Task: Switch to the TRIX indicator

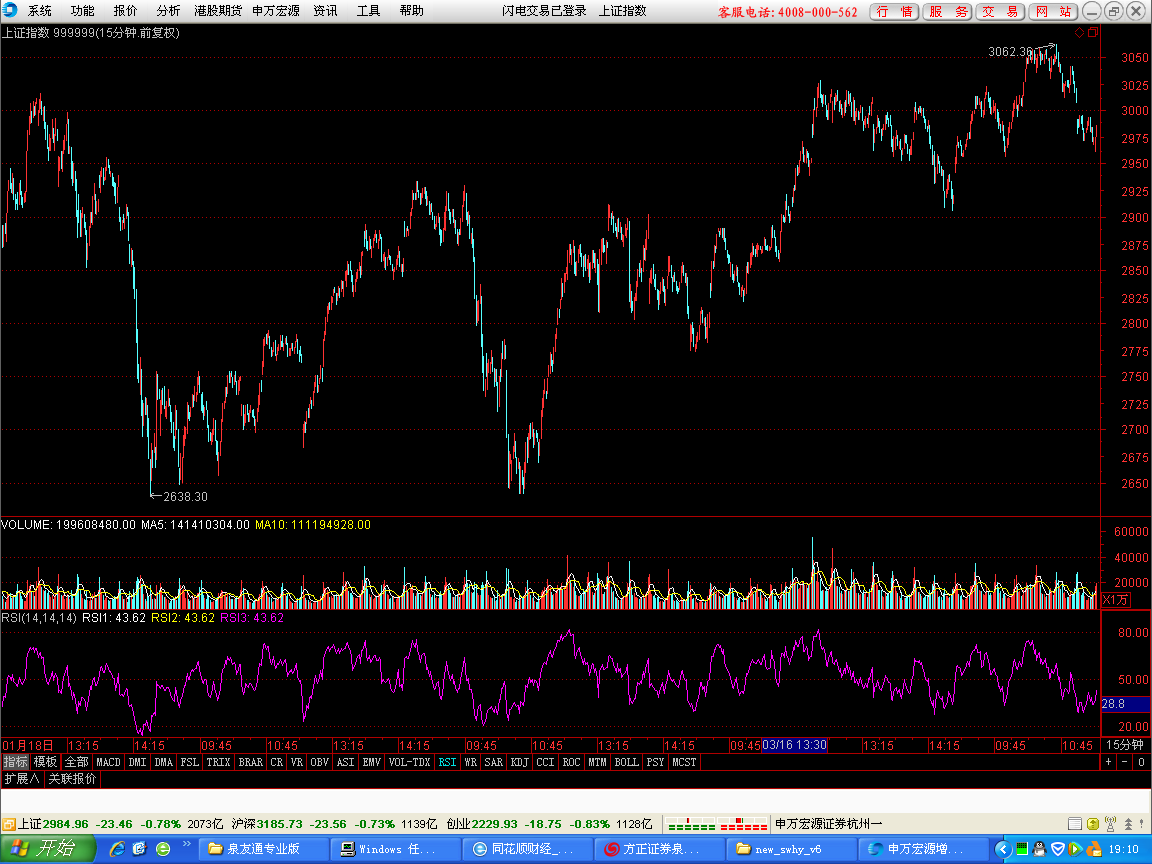Action: (x=218, y=762)
